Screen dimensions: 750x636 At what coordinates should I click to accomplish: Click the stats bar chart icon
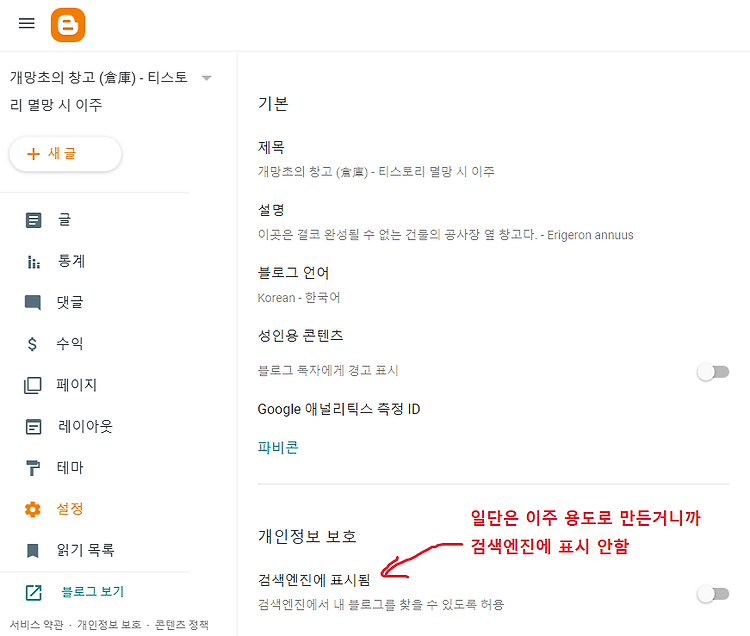point(33,262)
